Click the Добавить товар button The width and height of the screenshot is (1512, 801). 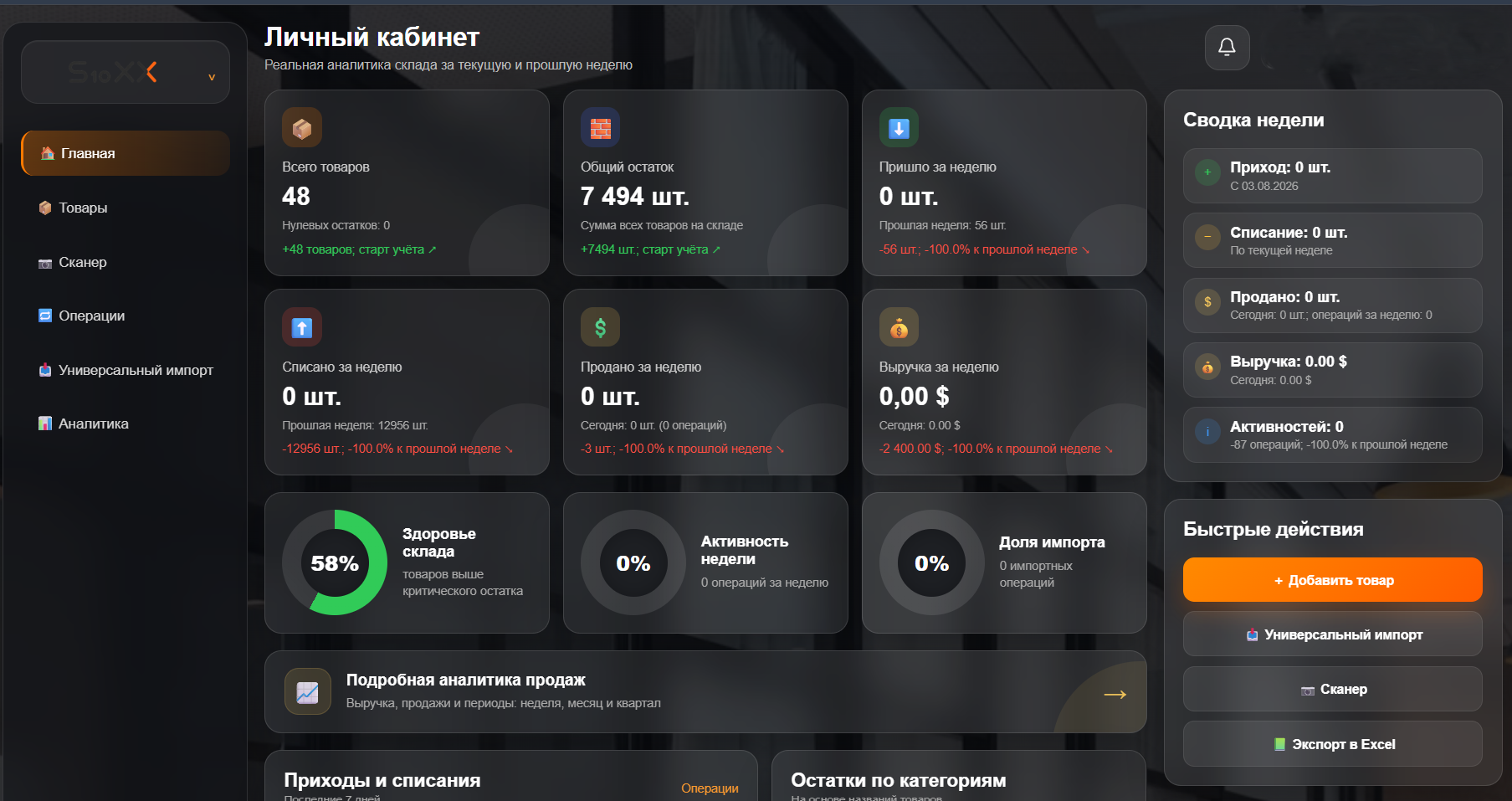click(1332, 580)
